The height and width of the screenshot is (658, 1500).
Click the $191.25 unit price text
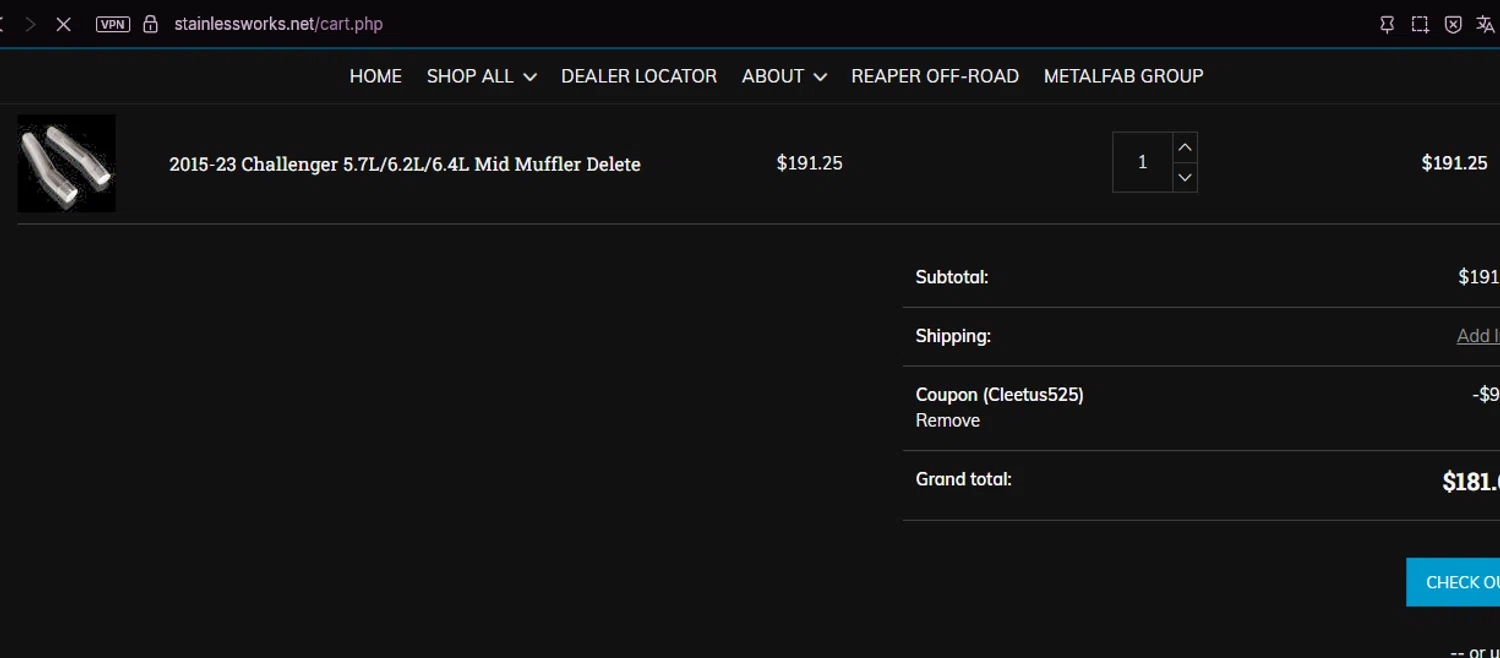[x=810, y=163]
